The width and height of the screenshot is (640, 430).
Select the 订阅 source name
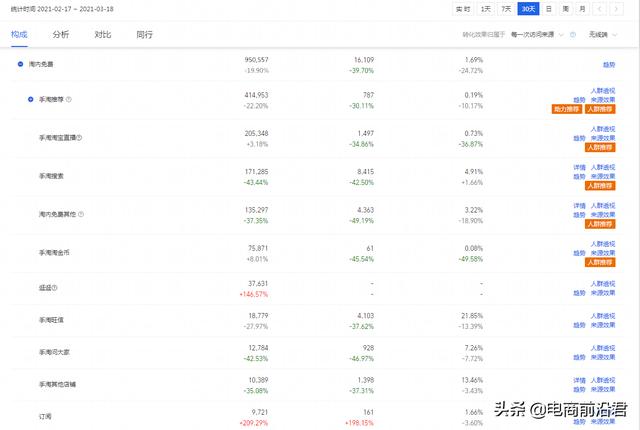click(45, 417)
